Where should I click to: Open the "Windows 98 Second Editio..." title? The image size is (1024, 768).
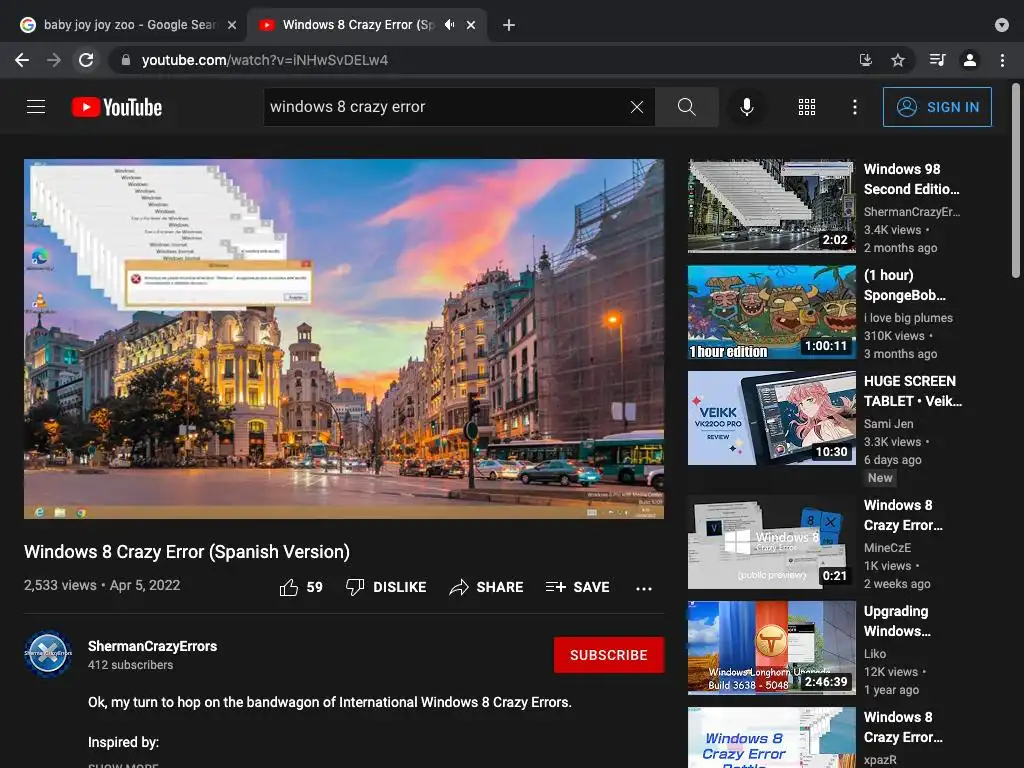(912, 179)
